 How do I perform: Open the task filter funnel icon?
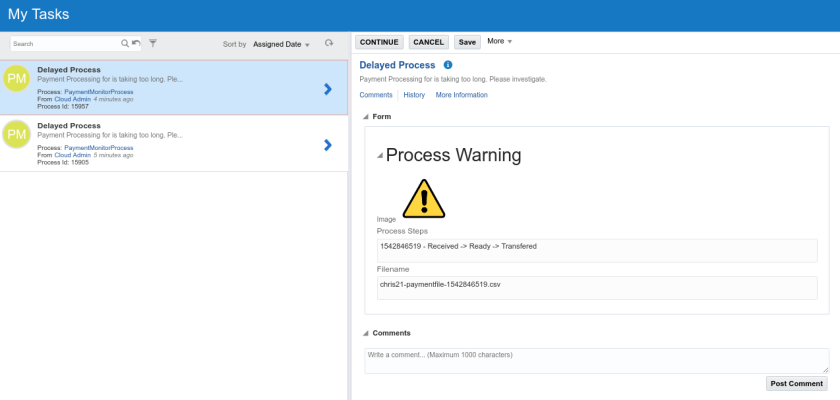click(153, 44)
